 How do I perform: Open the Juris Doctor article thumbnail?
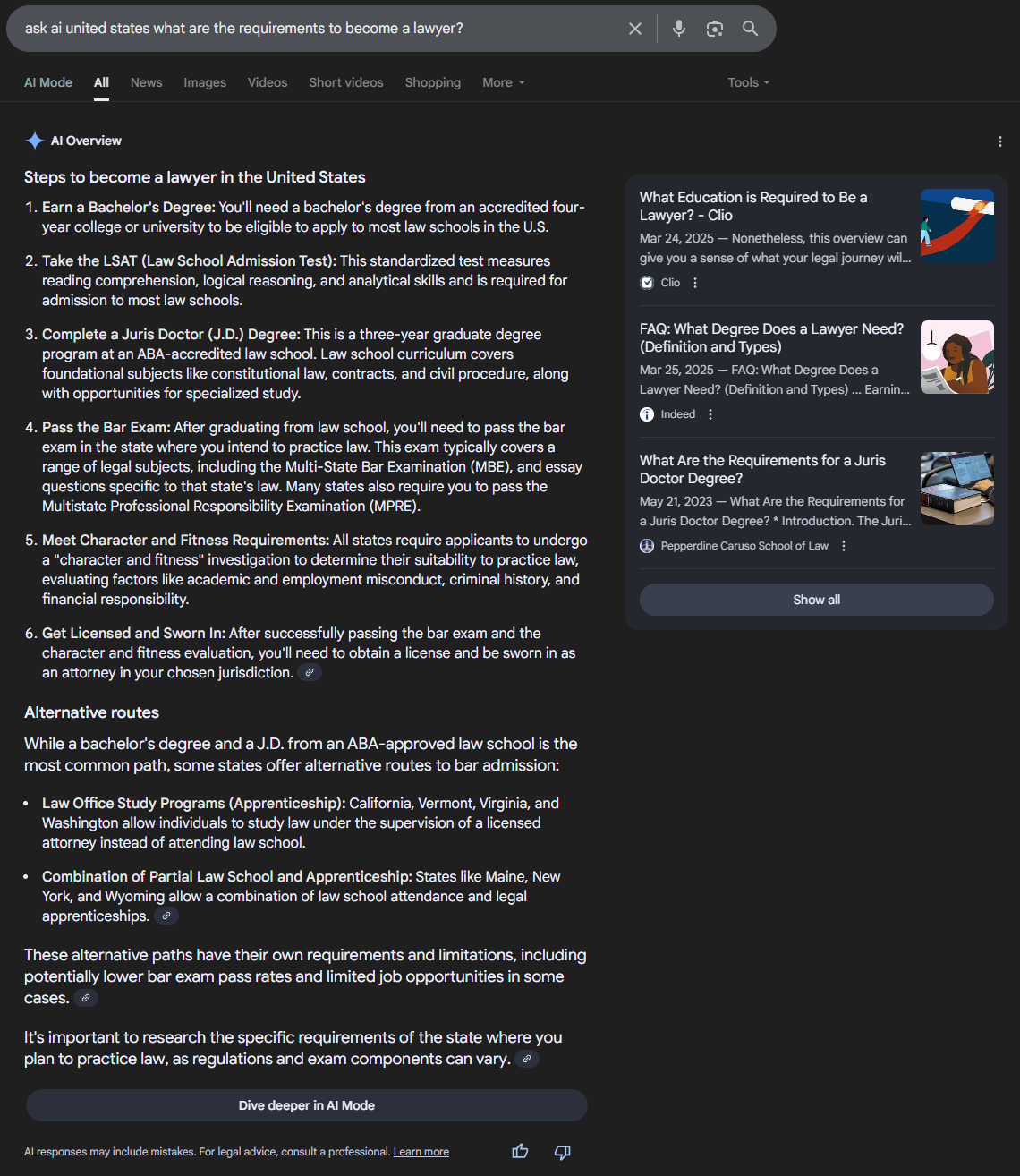[x=957, y=489]
